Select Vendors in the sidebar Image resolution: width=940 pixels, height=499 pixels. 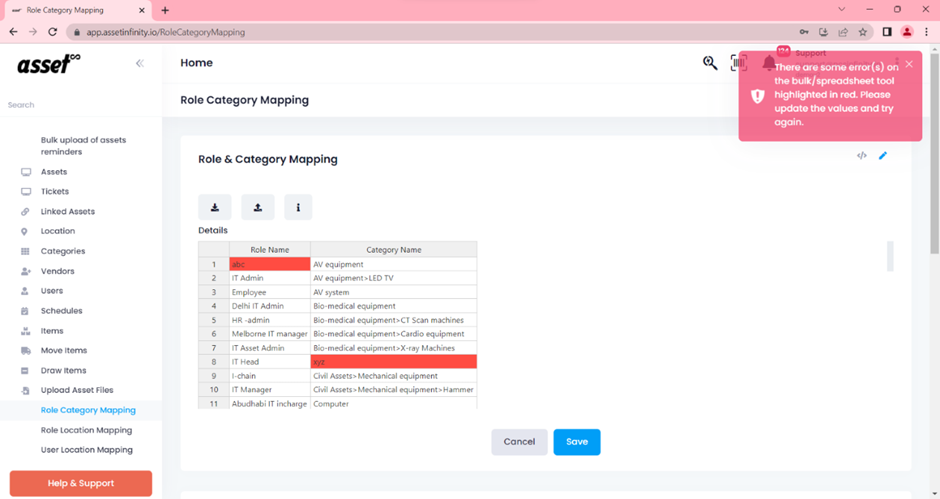coord(57,271)
